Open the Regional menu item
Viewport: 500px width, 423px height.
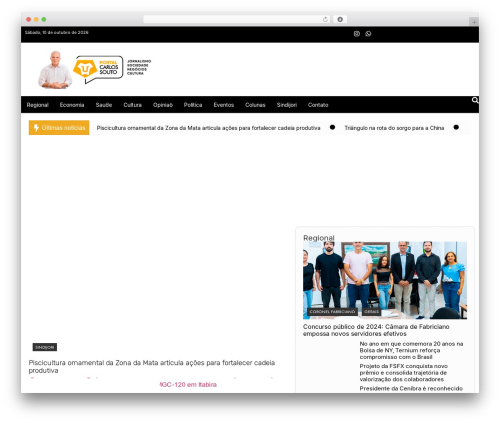click(x=38, y=105)
